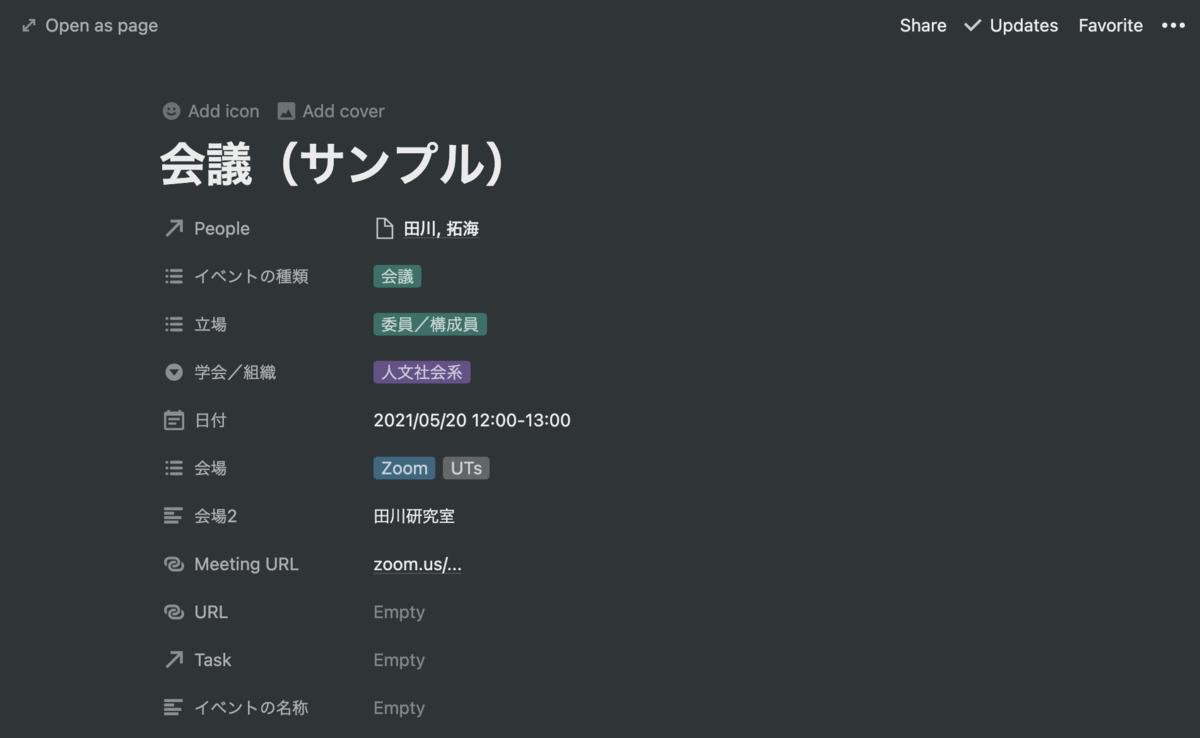Toggle Favorite for this page
Screen dimensions: 1200x738
tap(1110, 25)
